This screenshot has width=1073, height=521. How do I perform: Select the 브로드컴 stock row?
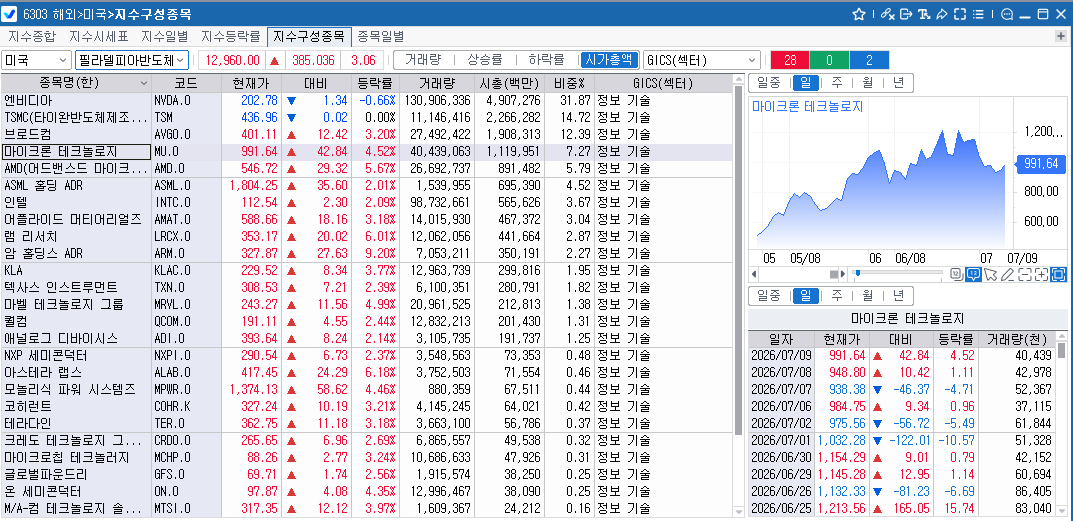pyautogui.click(x=366, y=134)
